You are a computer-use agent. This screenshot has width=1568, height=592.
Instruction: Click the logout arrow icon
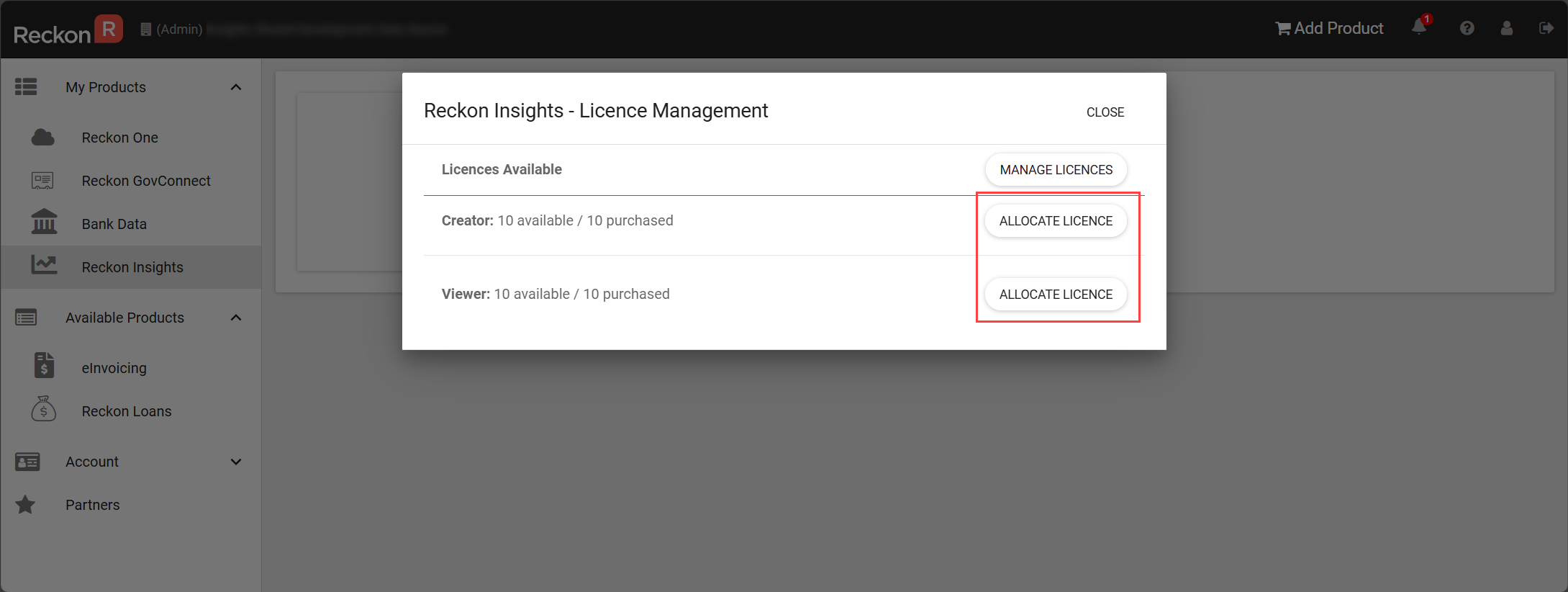1546,28
